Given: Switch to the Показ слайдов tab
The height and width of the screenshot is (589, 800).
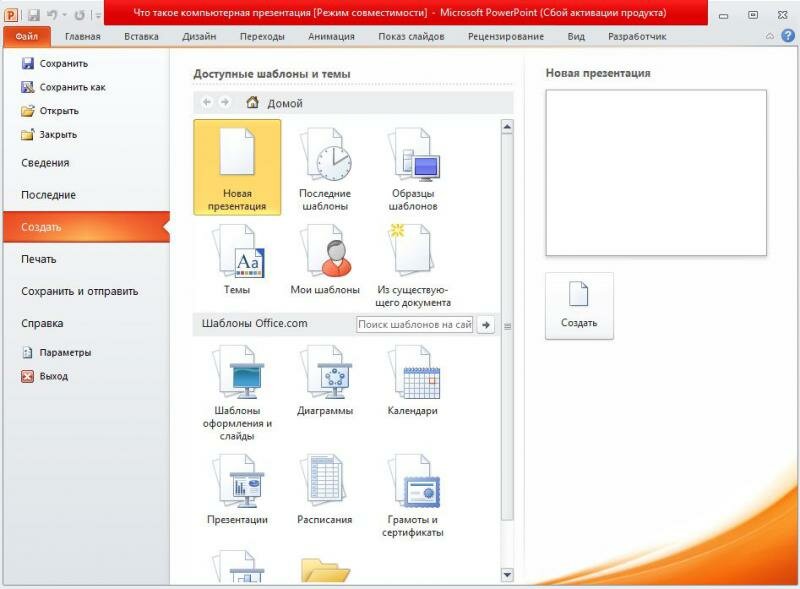Looking at the screenshot, I should pos(411,36).
